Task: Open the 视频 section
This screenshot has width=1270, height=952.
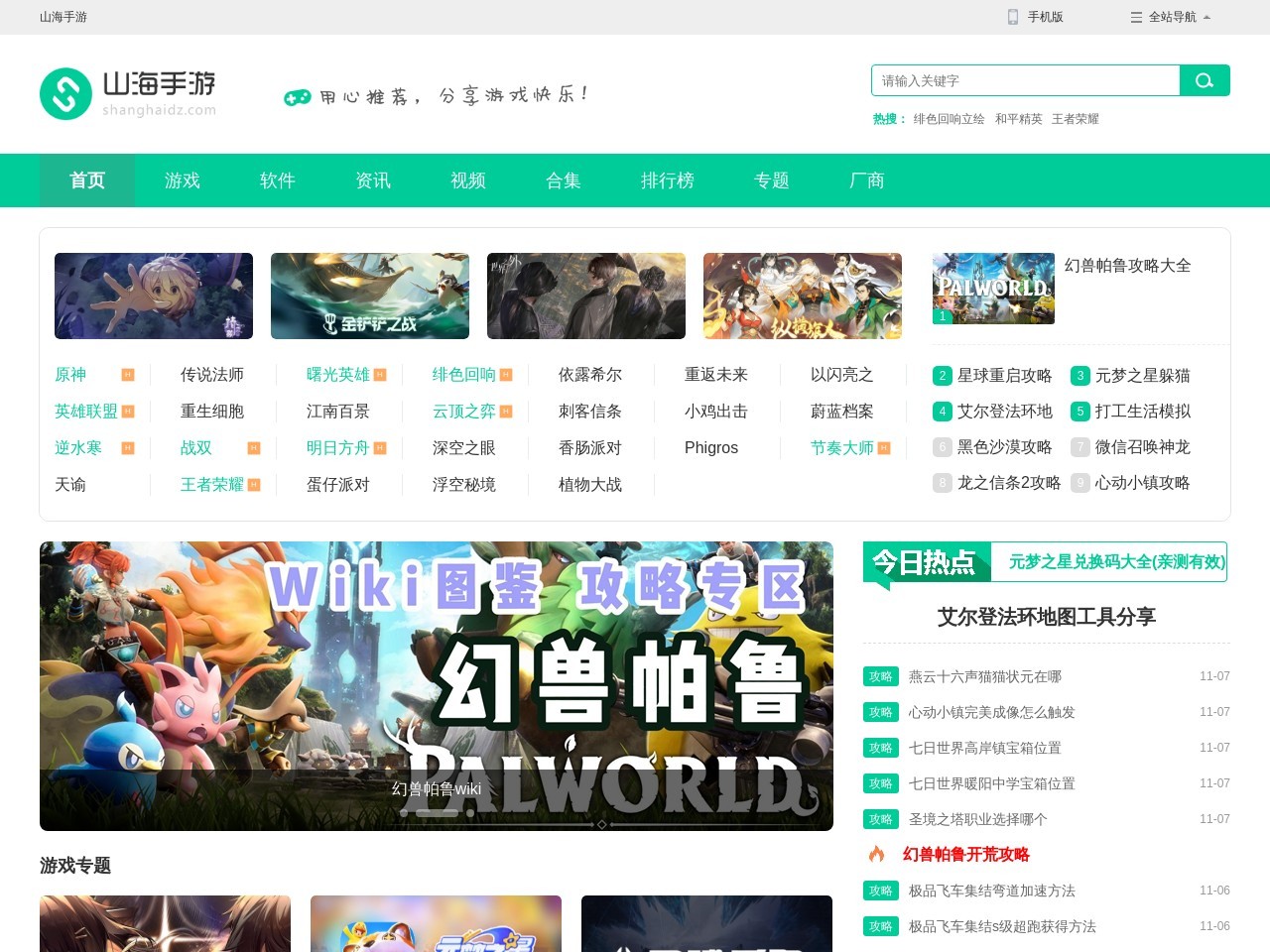Action: tap(467, 180)
